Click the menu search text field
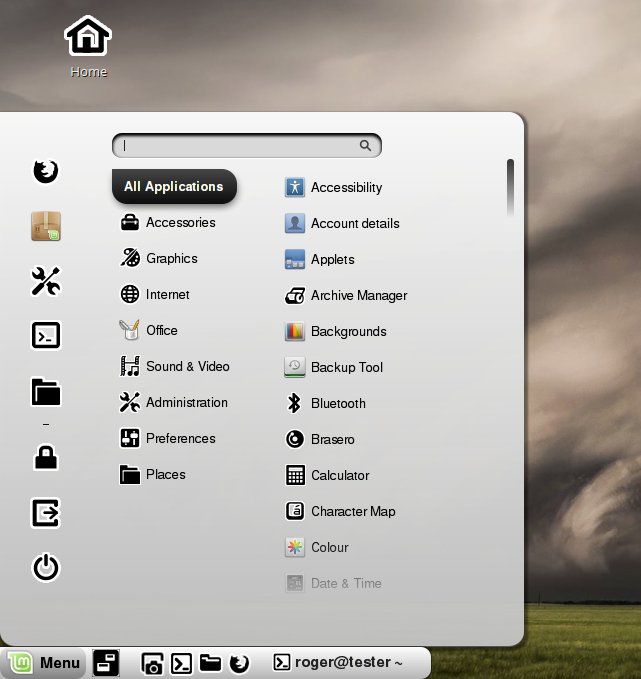This screenshot has height=679, width=641. click(246, 146)
